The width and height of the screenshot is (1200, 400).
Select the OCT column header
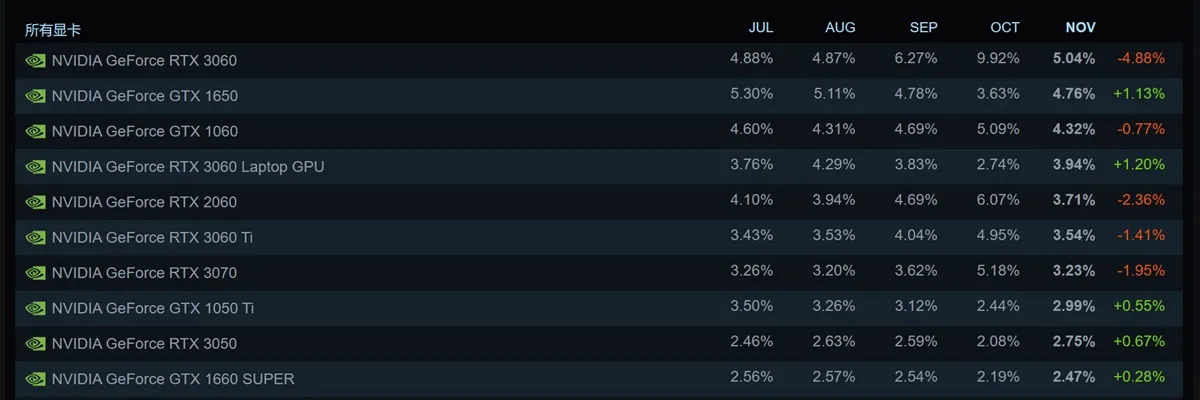1004,28
